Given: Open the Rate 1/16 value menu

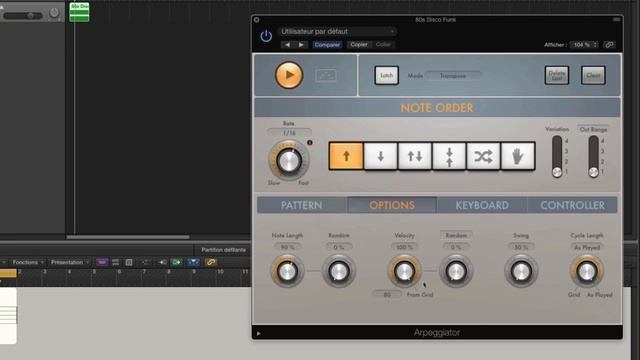Looking at the screenshot, I should [x=289, y=133].
